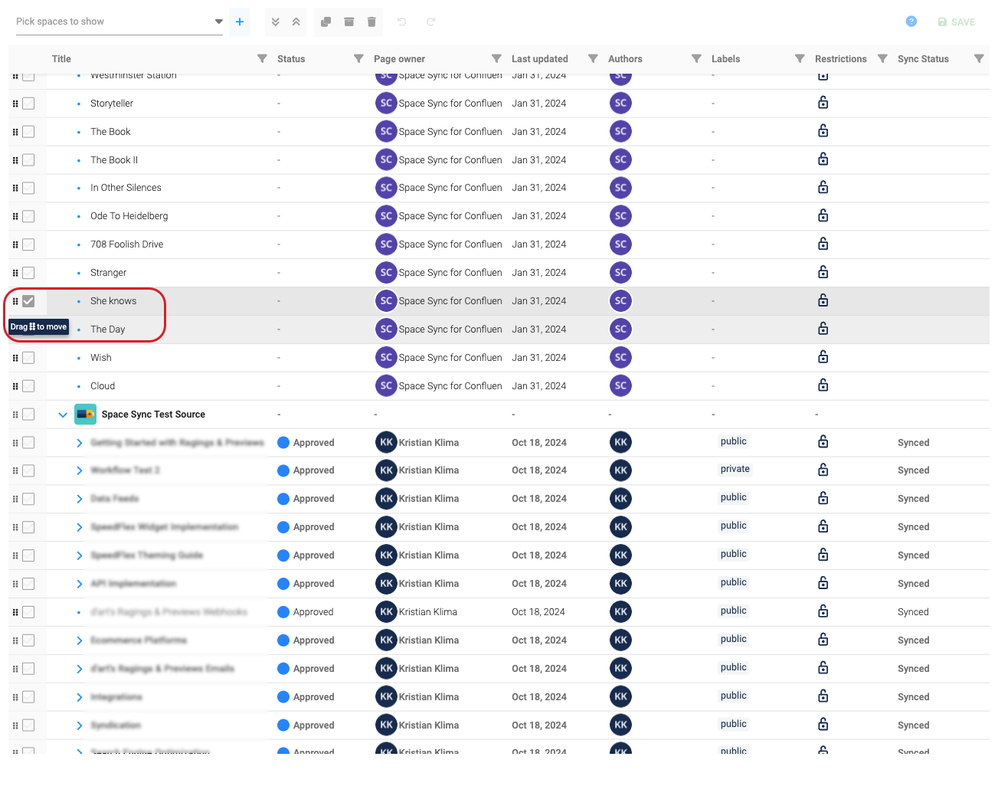Tick the Ode To Heidelberg checkbox

pos(29,216)
